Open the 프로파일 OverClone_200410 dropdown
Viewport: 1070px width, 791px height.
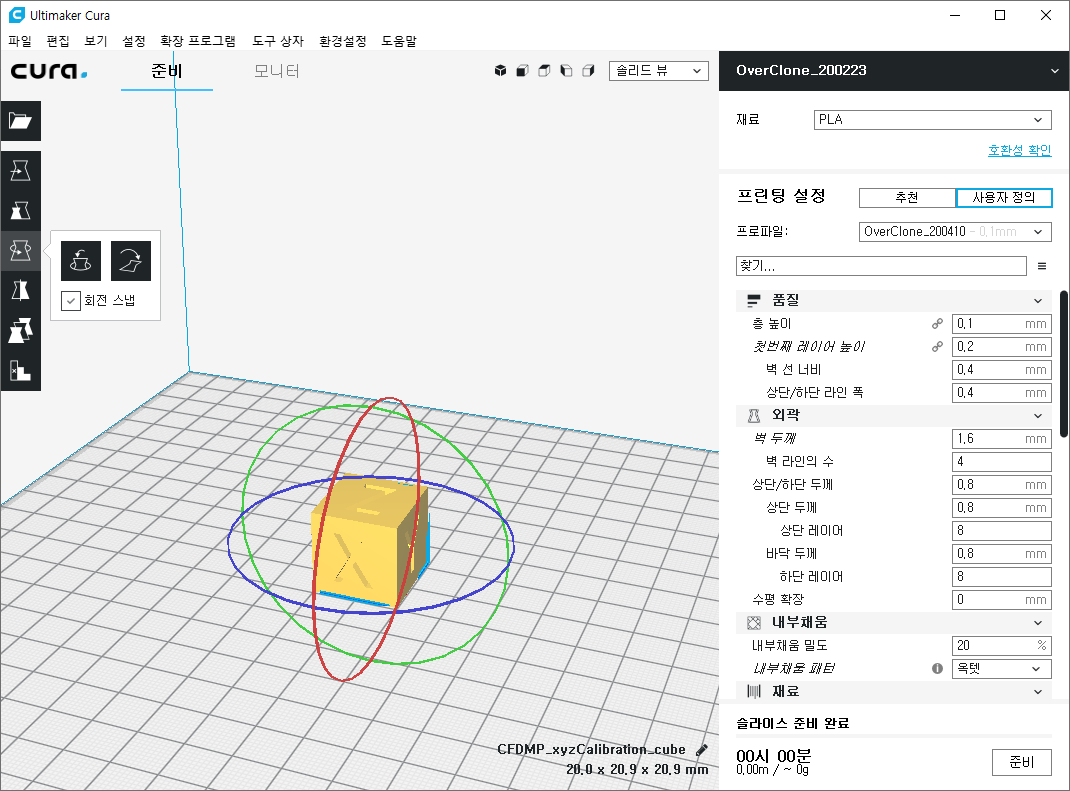tap(955, 231)
